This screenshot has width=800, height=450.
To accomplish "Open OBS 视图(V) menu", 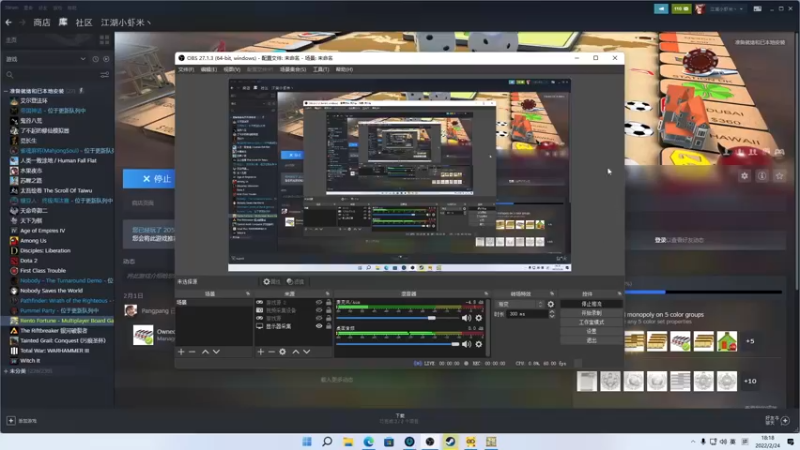I will pos(232,69).
